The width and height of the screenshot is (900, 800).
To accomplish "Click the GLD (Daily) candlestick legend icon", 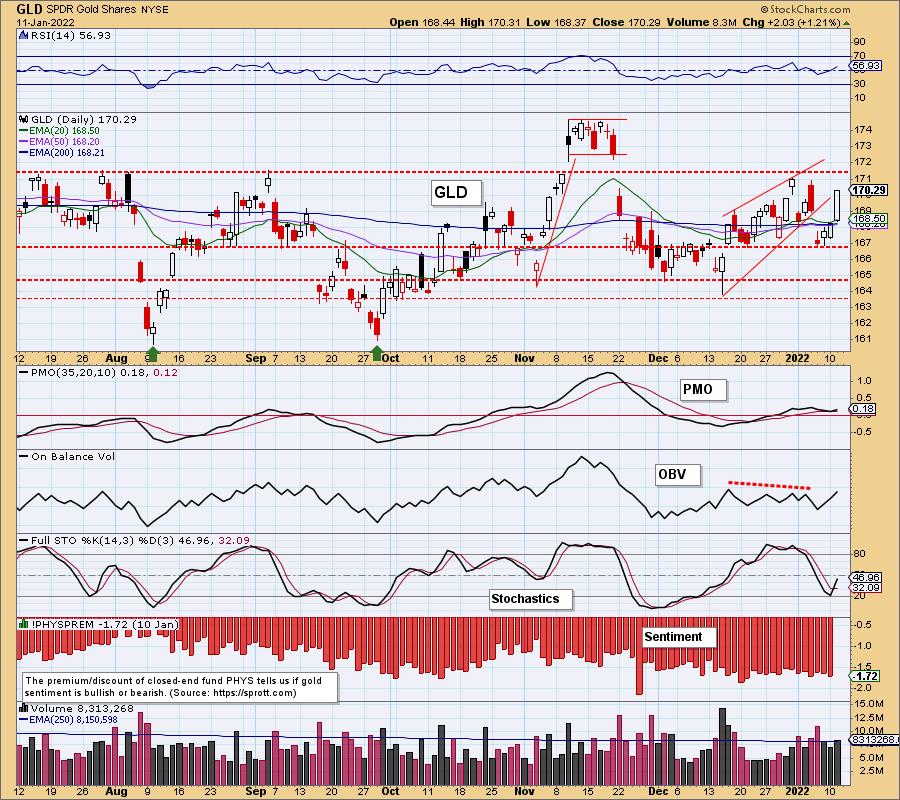I will point(23,119).
